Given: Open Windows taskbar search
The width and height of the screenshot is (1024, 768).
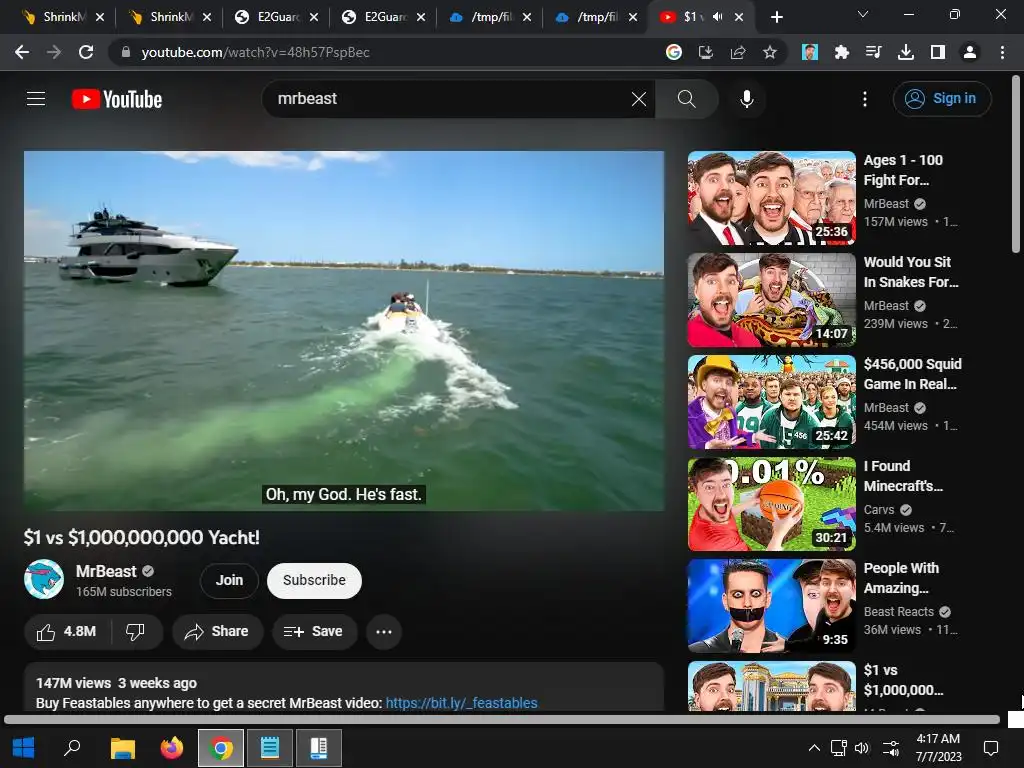Looking at the screenshot, I should click(x=72, y=748).
